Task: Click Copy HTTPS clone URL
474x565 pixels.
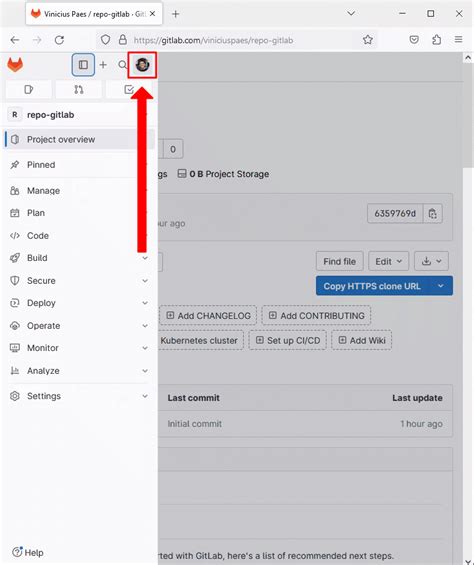Action: [372, 286]
